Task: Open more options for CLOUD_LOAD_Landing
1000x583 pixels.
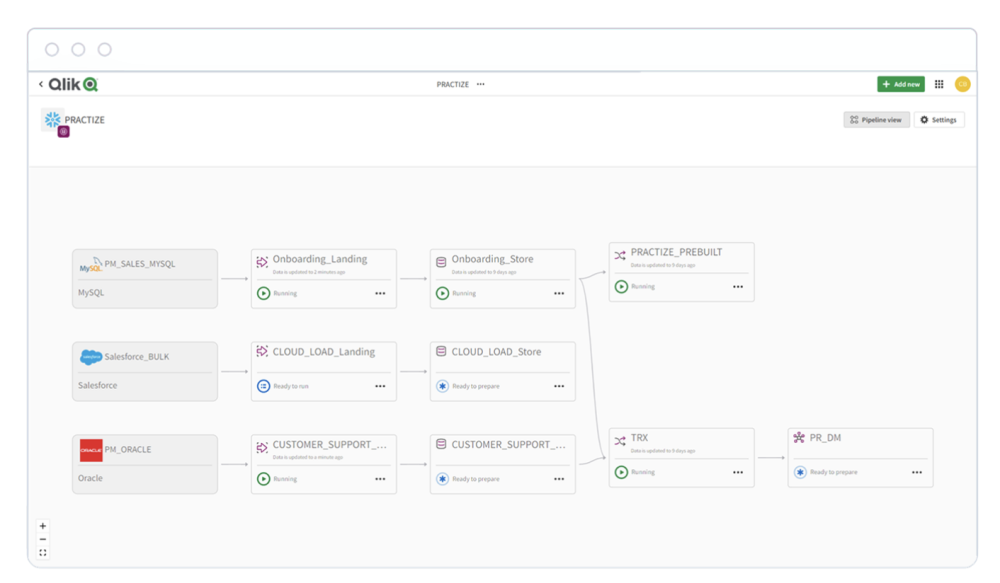Action: tap(380, 386)
